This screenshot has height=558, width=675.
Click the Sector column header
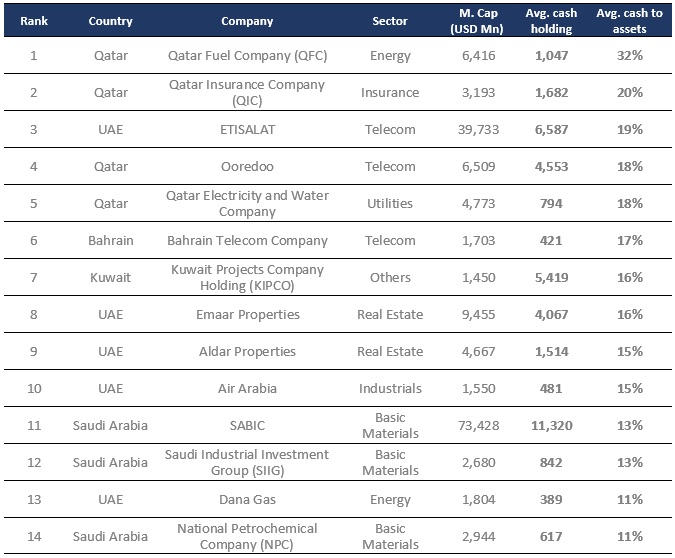click(389, 21)
